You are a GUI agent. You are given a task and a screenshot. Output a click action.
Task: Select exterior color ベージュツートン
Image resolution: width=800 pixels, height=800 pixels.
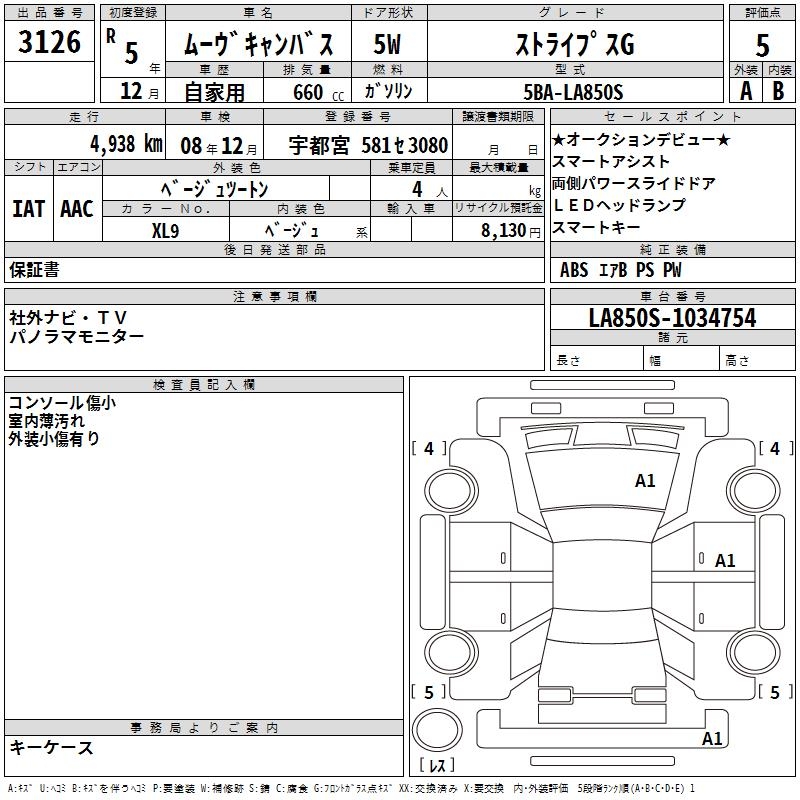pyautogui.click(x=214, y=189)
